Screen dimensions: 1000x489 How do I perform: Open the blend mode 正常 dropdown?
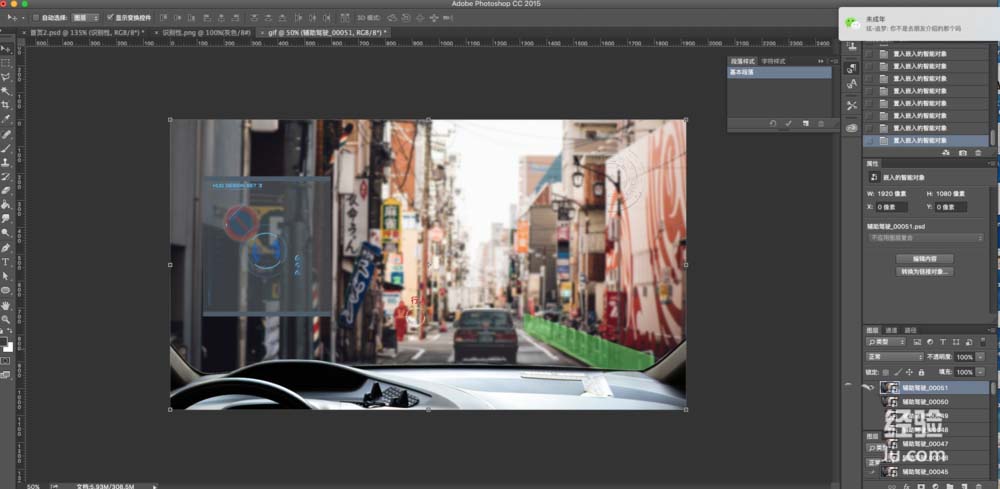pos(893,357)
